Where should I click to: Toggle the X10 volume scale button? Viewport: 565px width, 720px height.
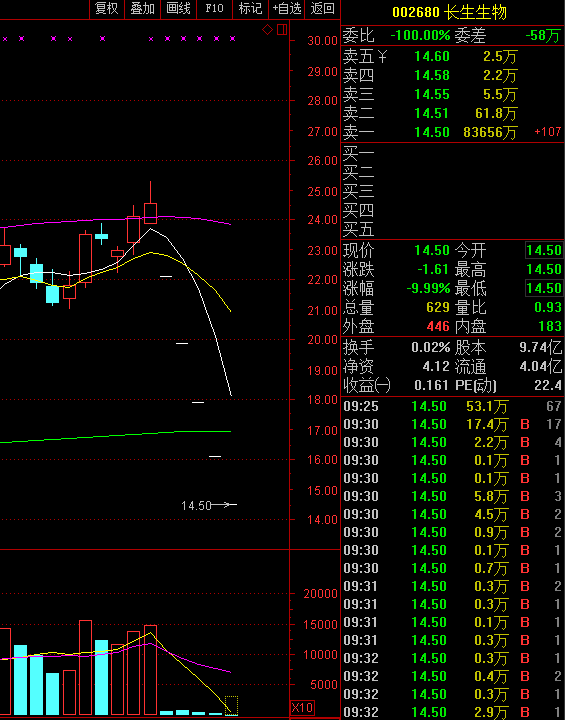coord(302,707)
